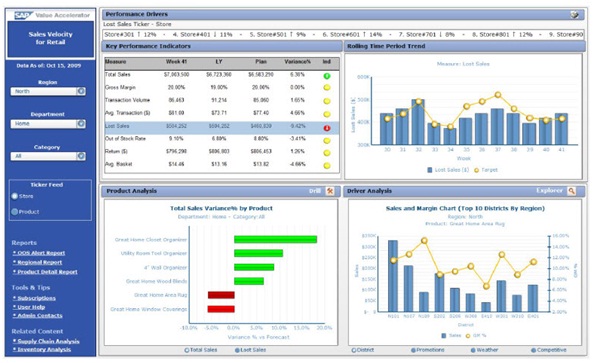Click the Target legend marker in trend chart
The height and width of the screenshot is (363, 593).
477,170
